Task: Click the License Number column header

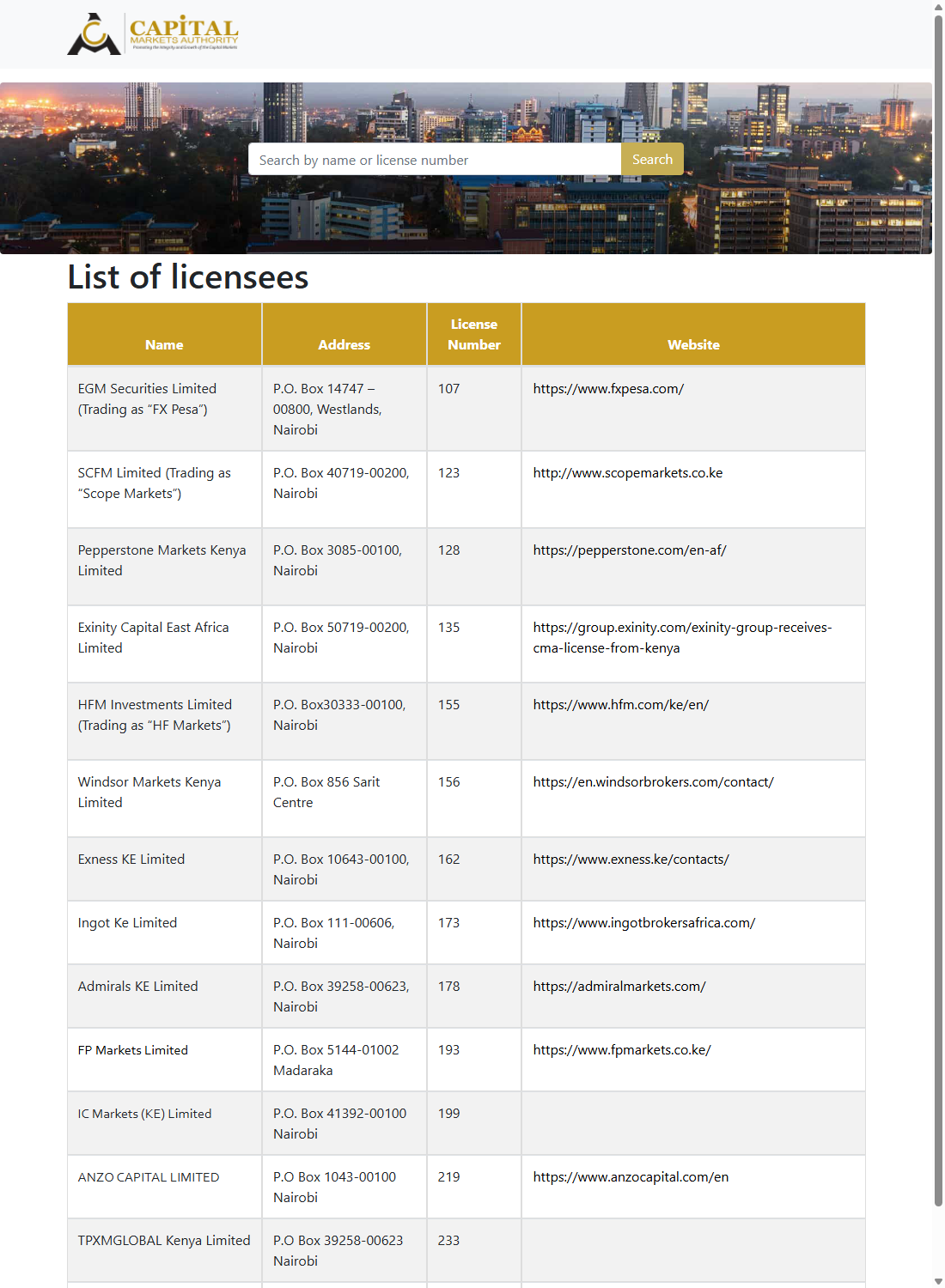Action: pyautogui.click(x=474, y=334)
